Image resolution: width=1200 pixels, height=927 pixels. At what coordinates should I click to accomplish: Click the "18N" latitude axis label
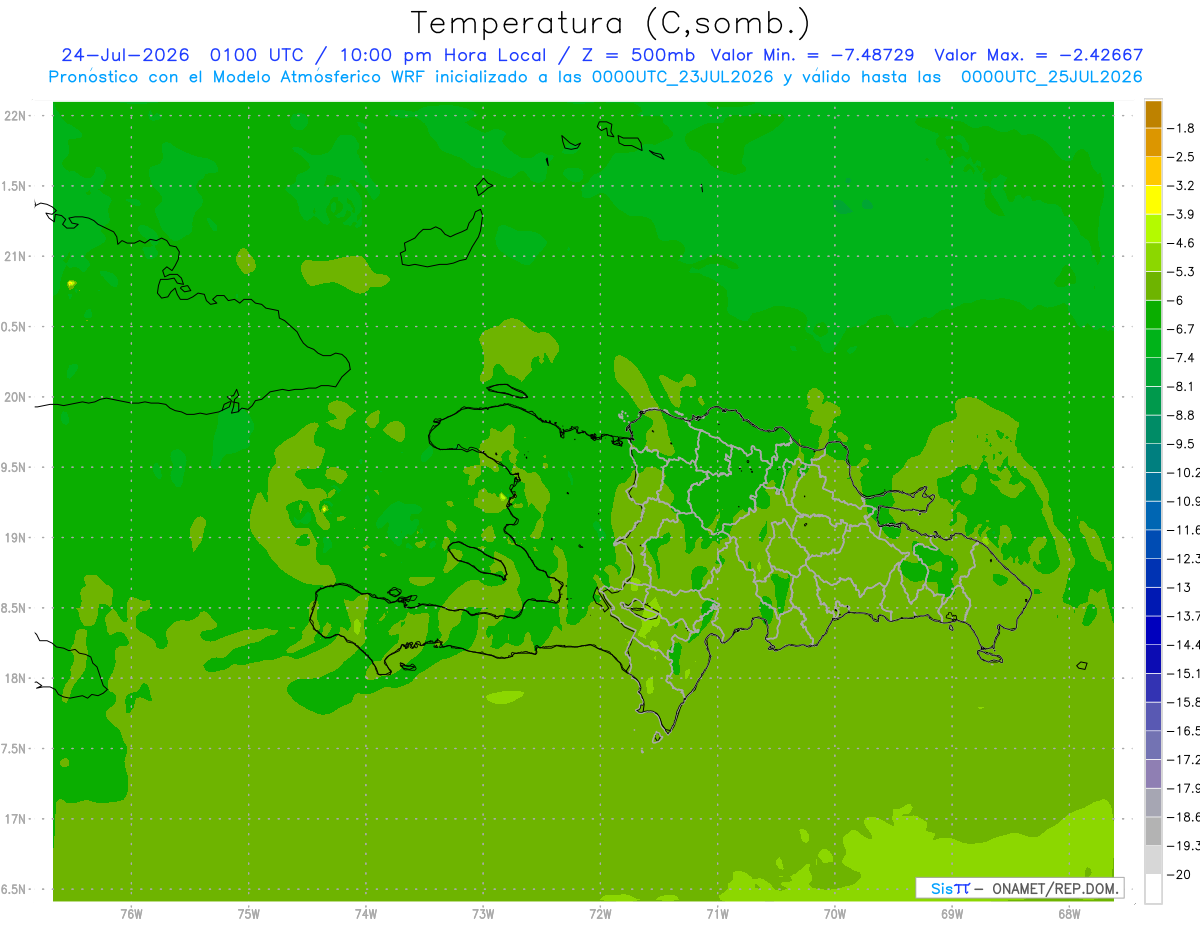coord(15,678)
